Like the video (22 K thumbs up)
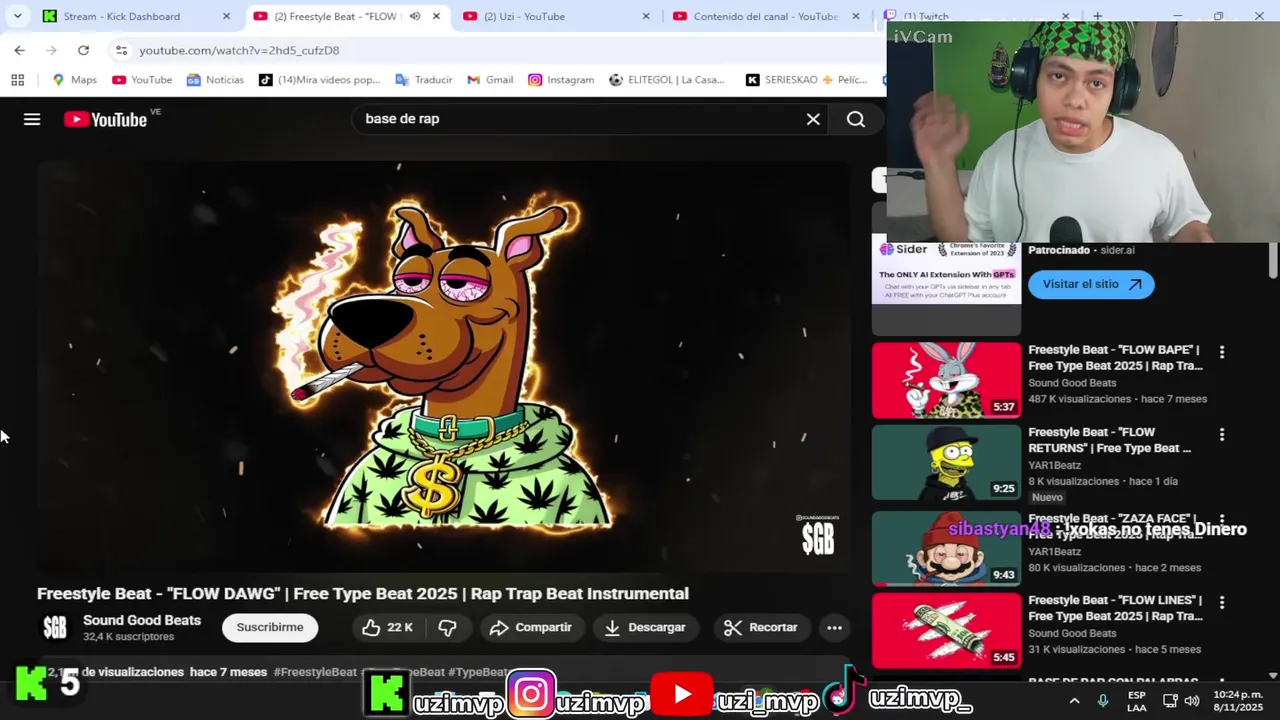This screenshot has height=720, width=1280. pos(387,627)
